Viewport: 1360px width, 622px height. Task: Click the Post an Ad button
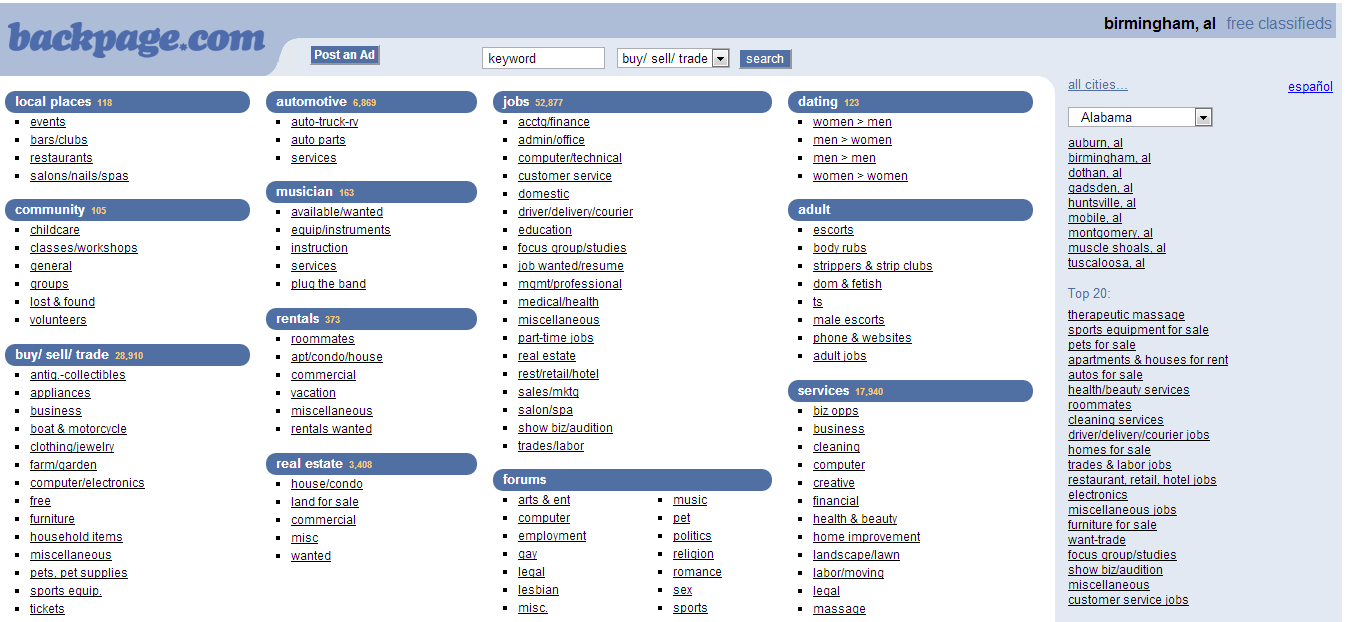tap(345, 55)
